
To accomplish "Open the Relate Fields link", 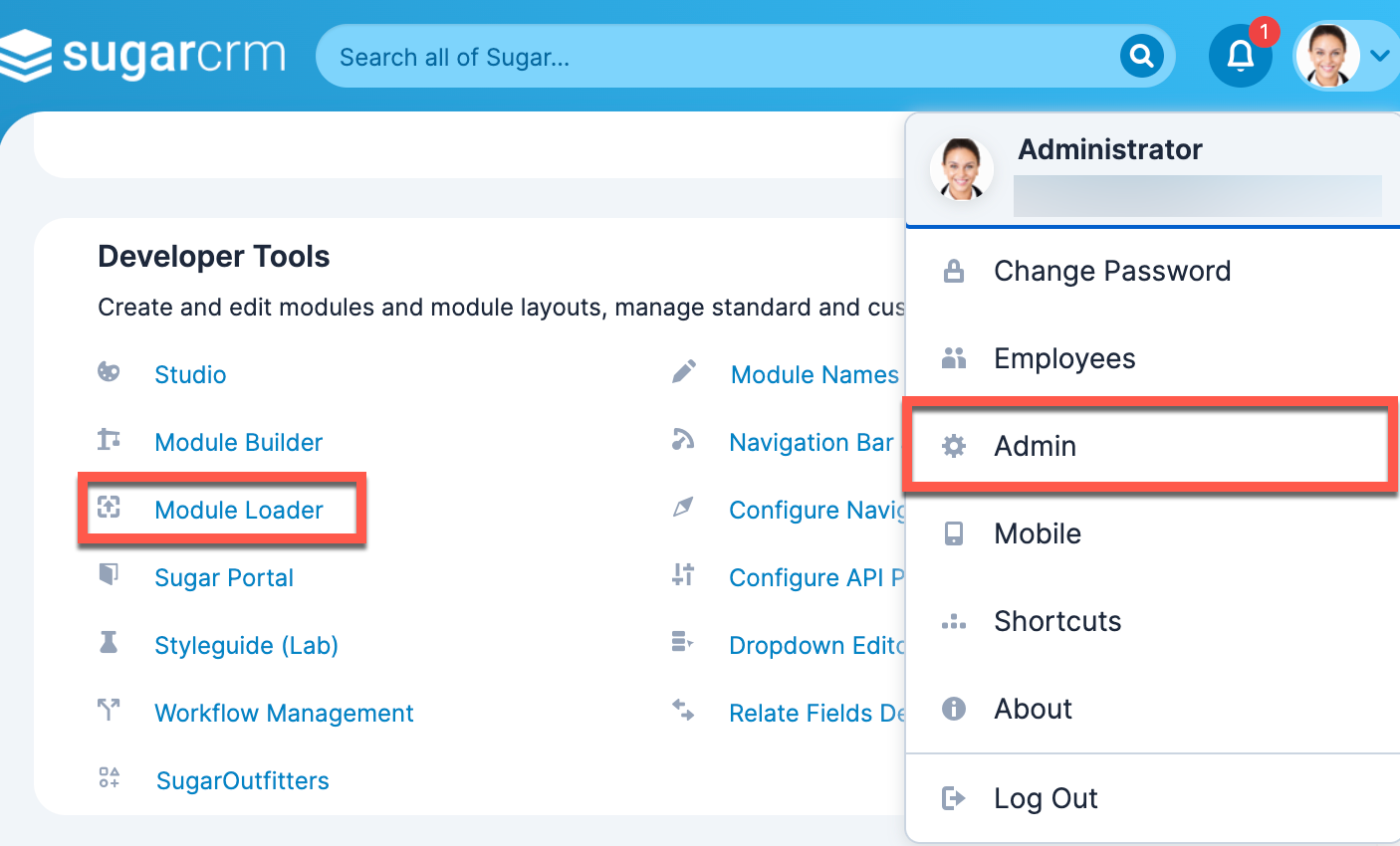I will point(817,713).
